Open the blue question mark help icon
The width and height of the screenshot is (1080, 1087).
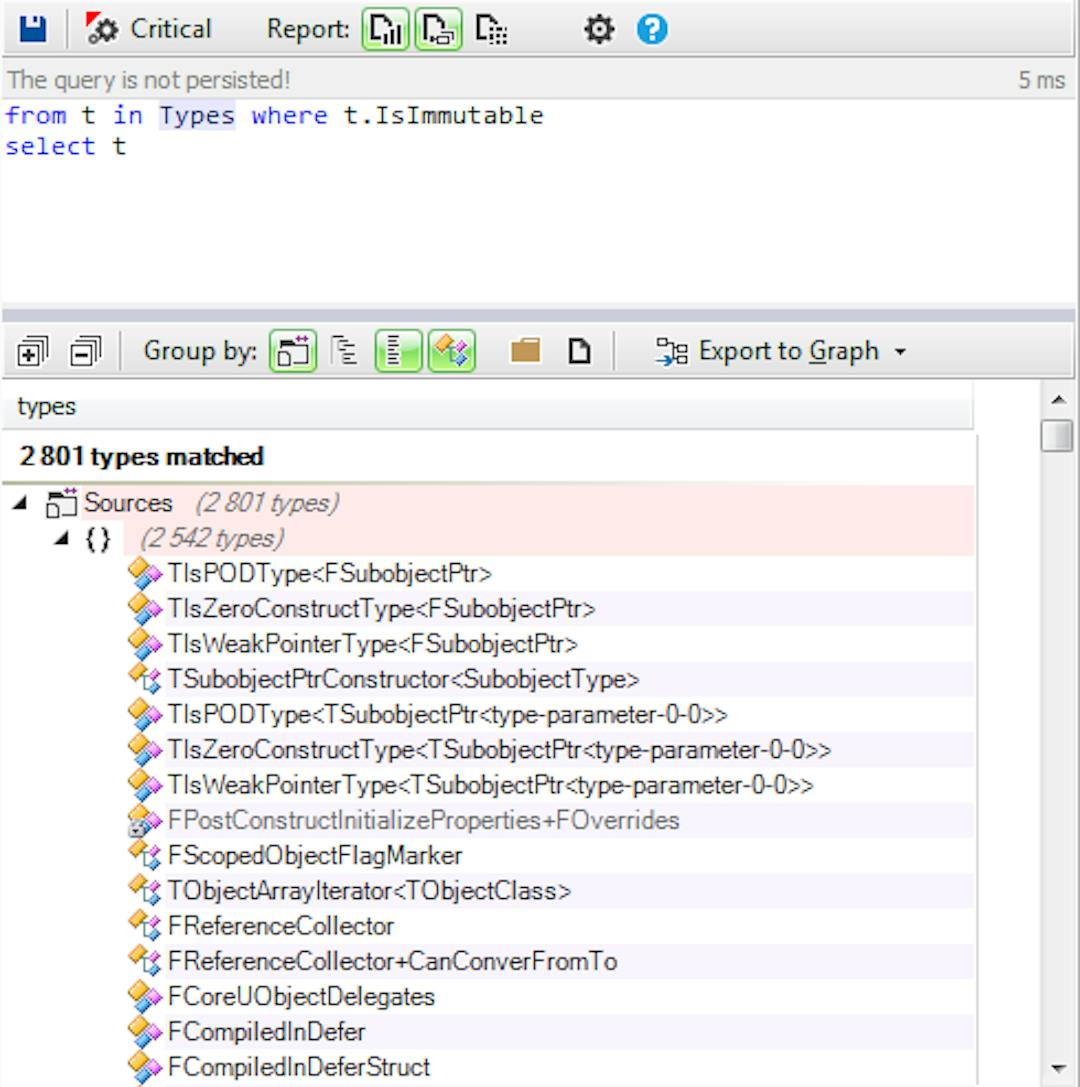(x=652, y=30)
